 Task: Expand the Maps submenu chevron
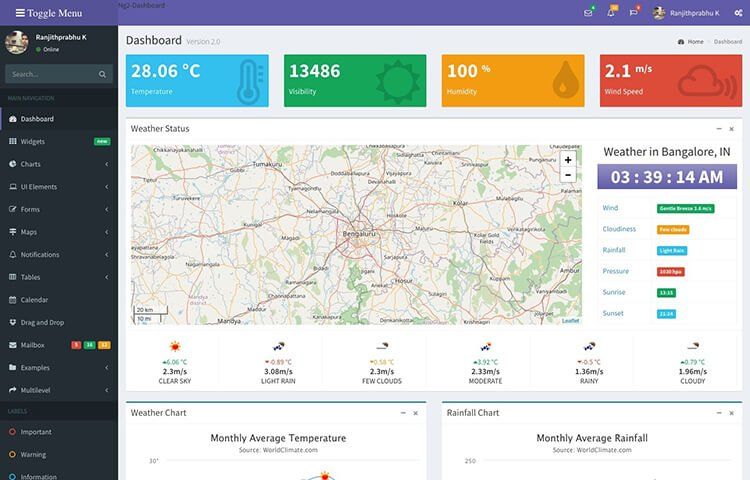click(107, 232)
